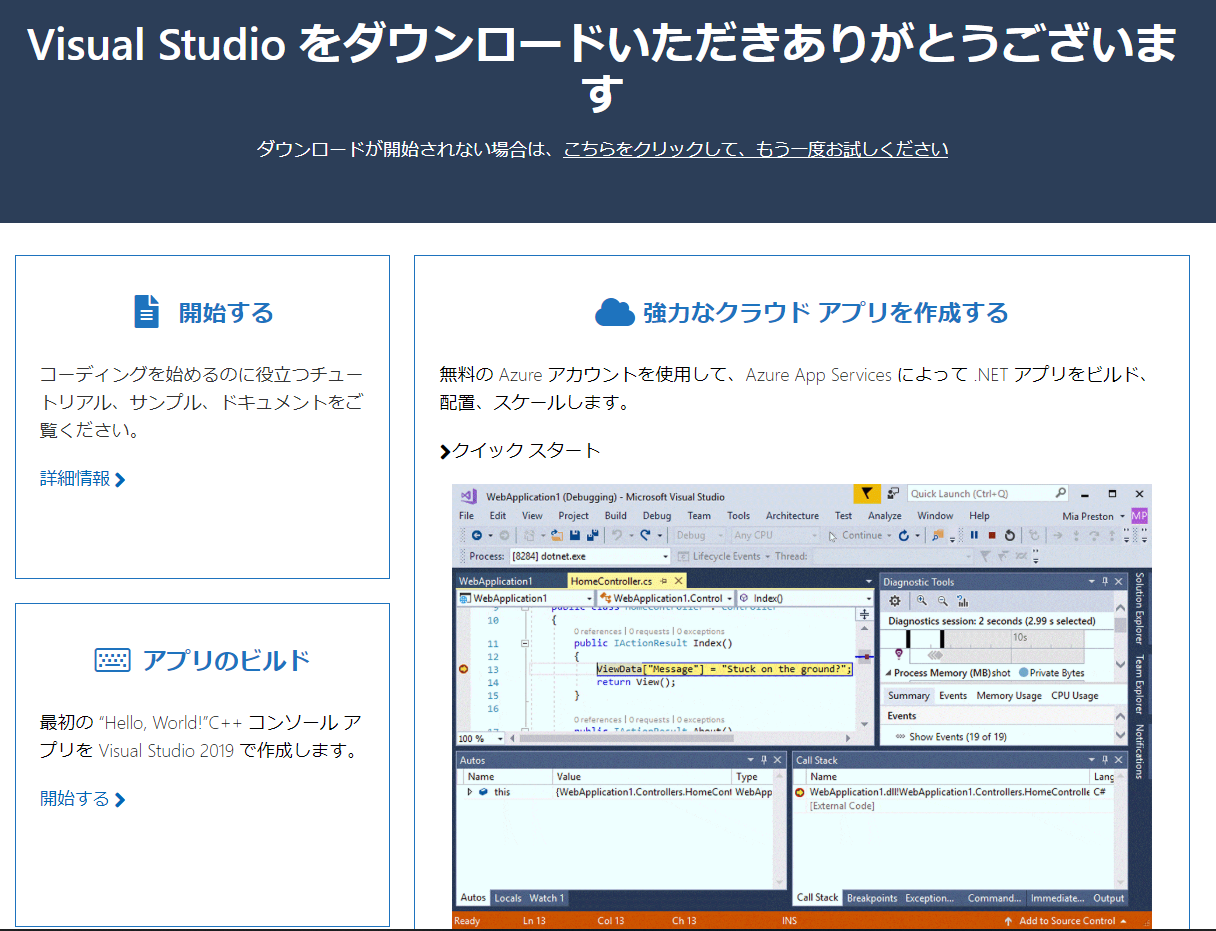Click the Save All toolbar icon
Screen dimensions: 1216x931
[x=593, y=535]
